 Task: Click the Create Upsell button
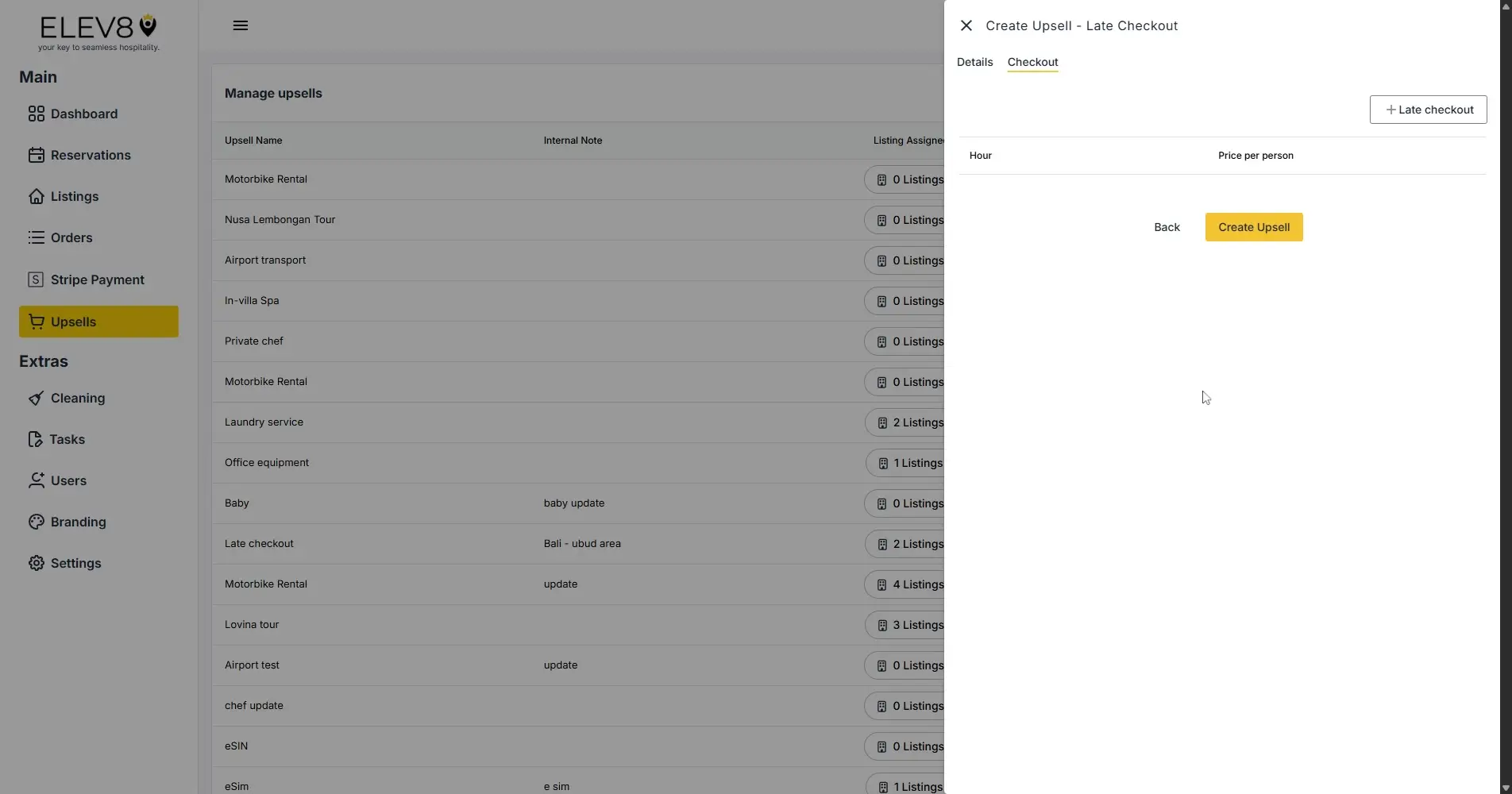pos(1253,227)
